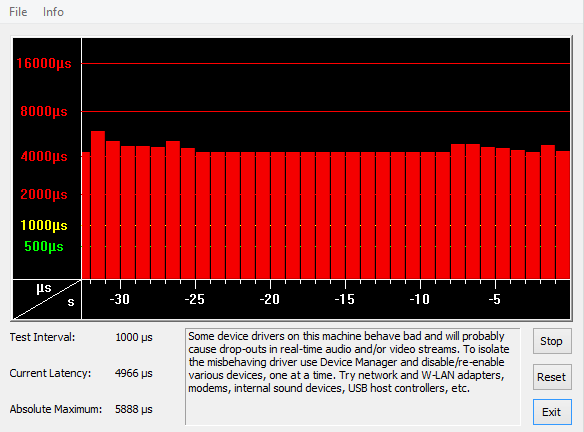Viewport: 584px width, 432px height.
Task: Click the Current Latency value 4966 µs
Action: coord(134,373)
